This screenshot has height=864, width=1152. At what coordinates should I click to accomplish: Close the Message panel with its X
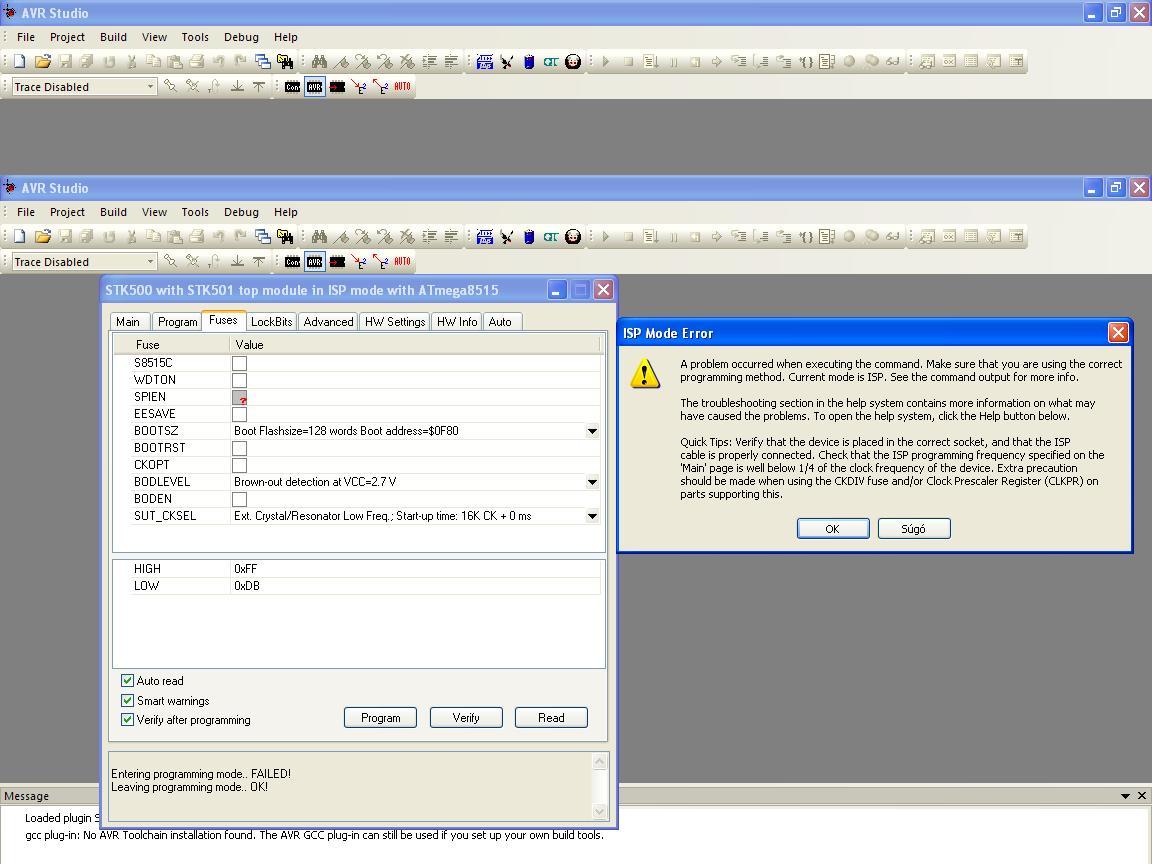(1142, 796)
